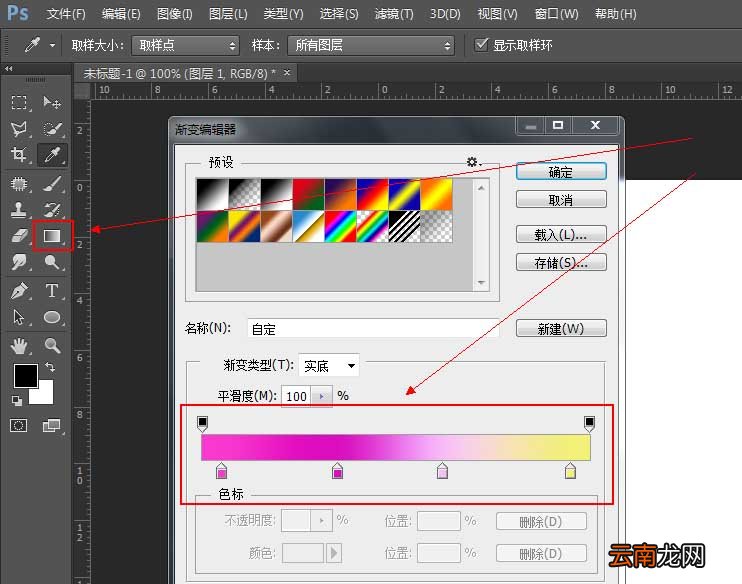Select left opacity stop above gradient
The image size is (742, 584).
[x=202, y=424]
